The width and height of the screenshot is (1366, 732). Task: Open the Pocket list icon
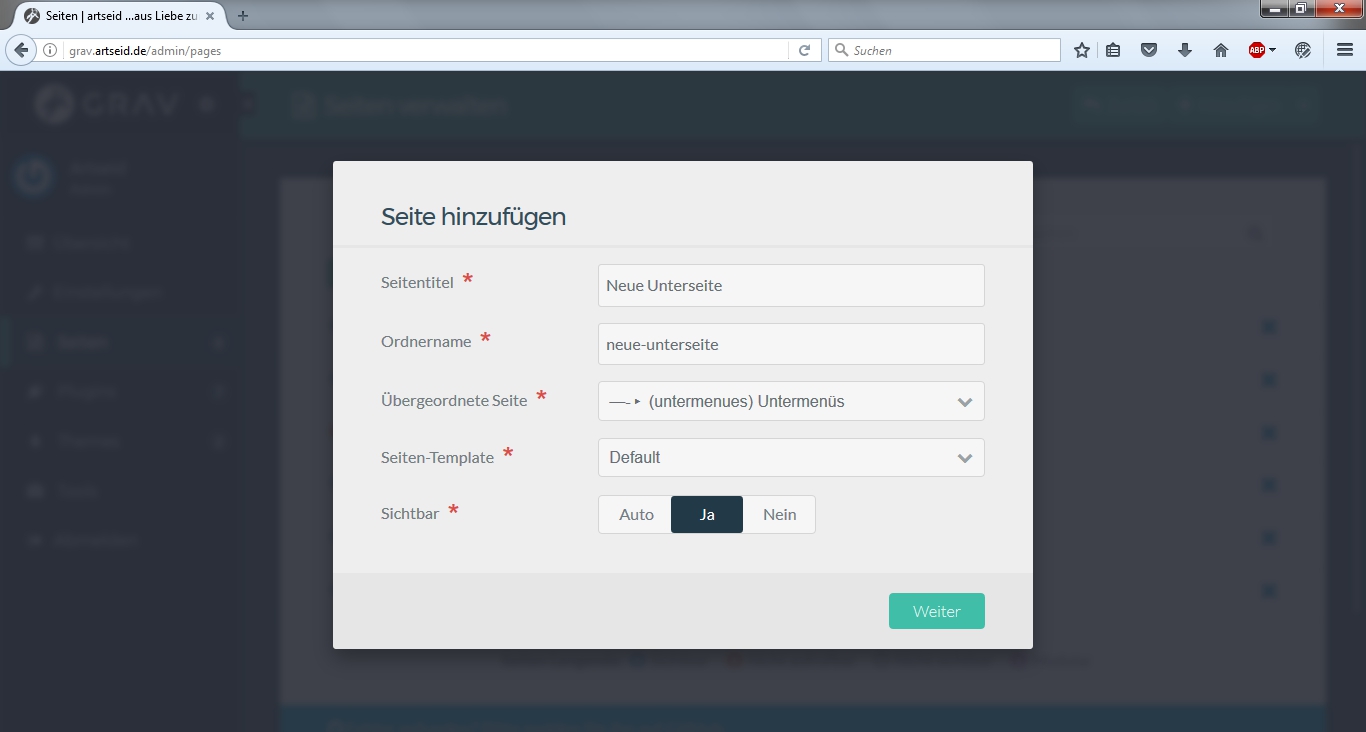tap(1149, 50)
